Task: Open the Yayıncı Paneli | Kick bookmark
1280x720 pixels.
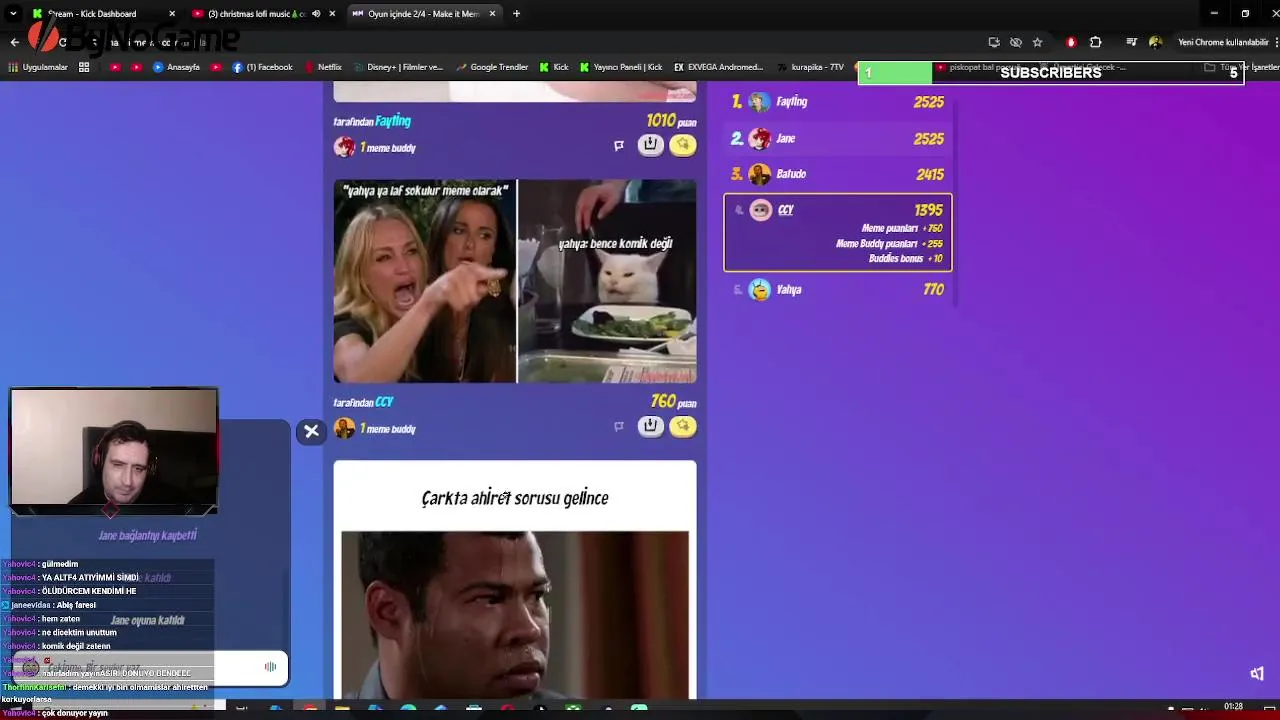Action: 621,67
